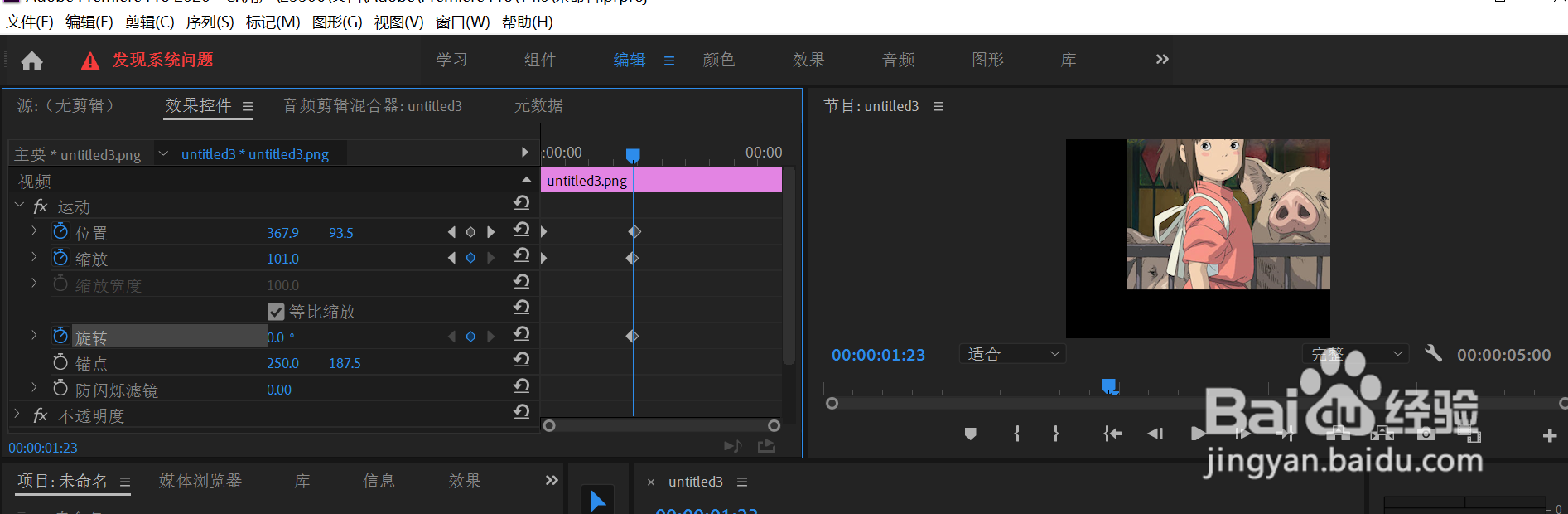The image size is (1568, 514).
Task: Collapse the 运动 effect group
Action: [x=19, y=204]
